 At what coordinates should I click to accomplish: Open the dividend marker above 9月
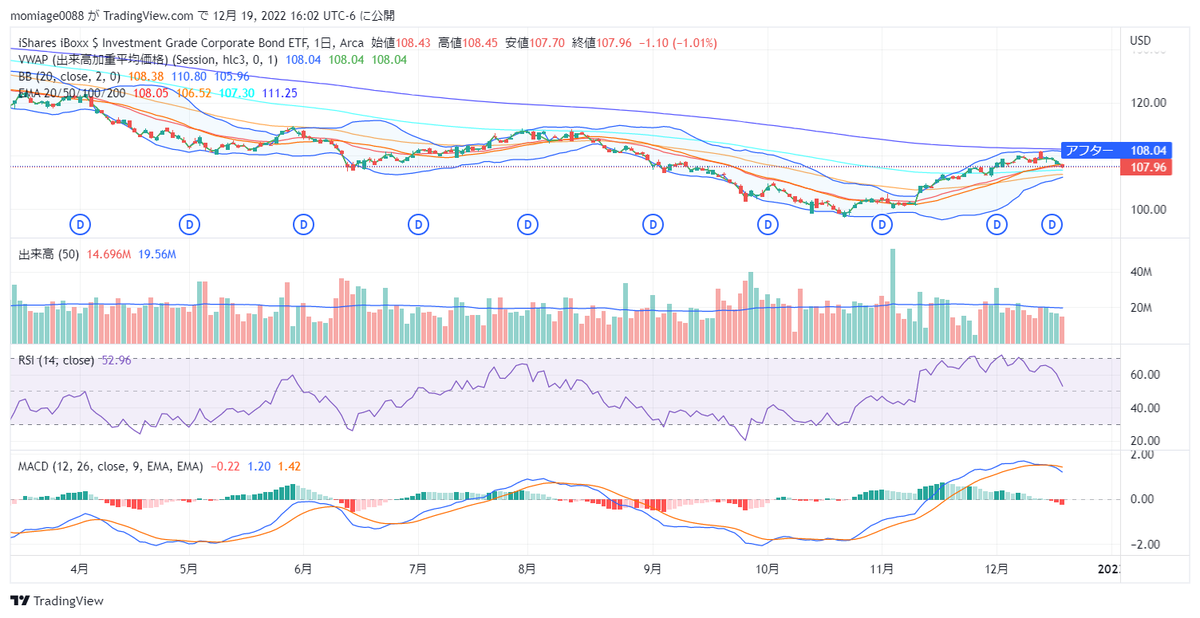tap(652, 224)
